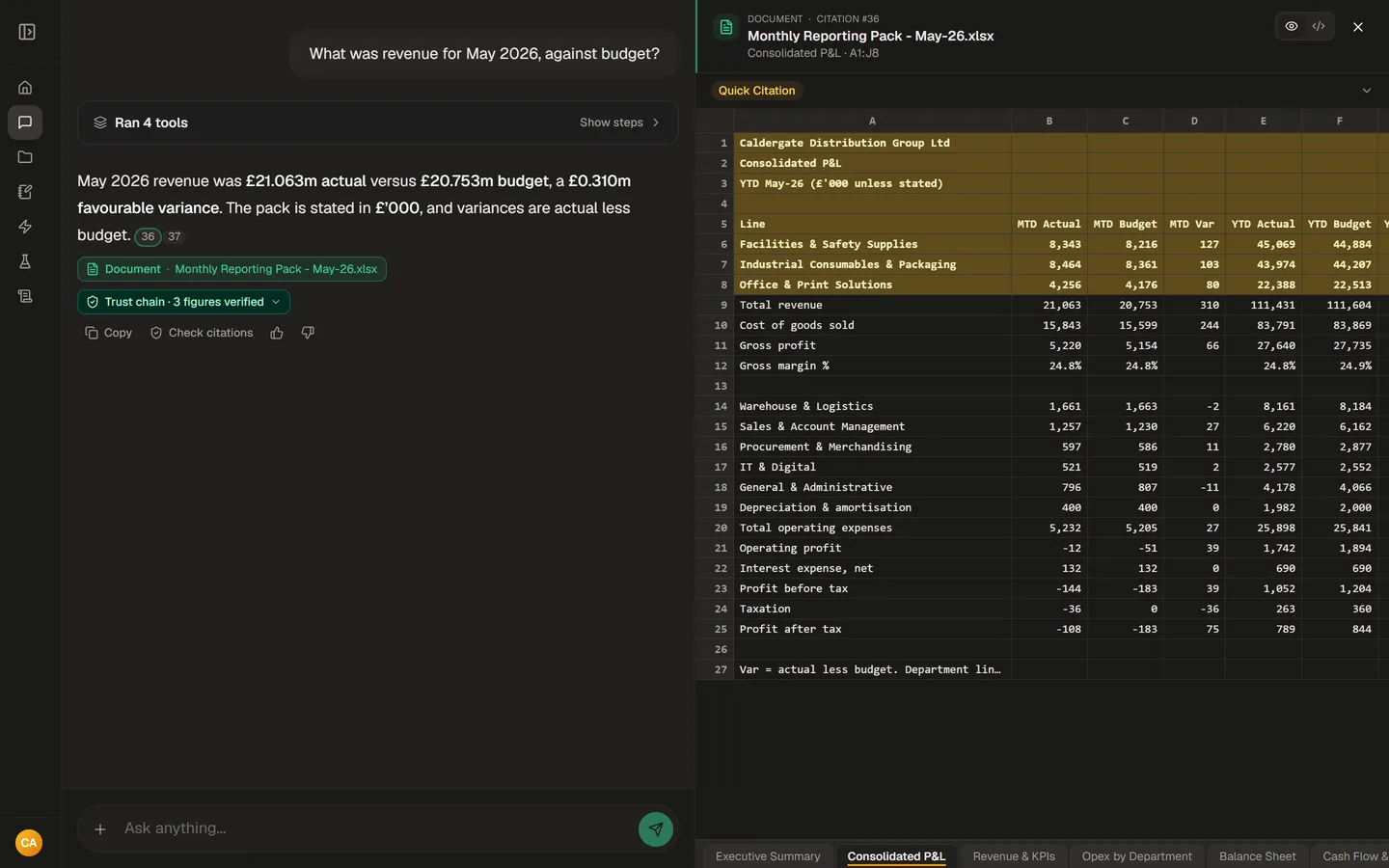Switch to the Revenue & KPIs sheet tab
The width and height of the screenshot is (1389, 868).
pos(1014,856)
